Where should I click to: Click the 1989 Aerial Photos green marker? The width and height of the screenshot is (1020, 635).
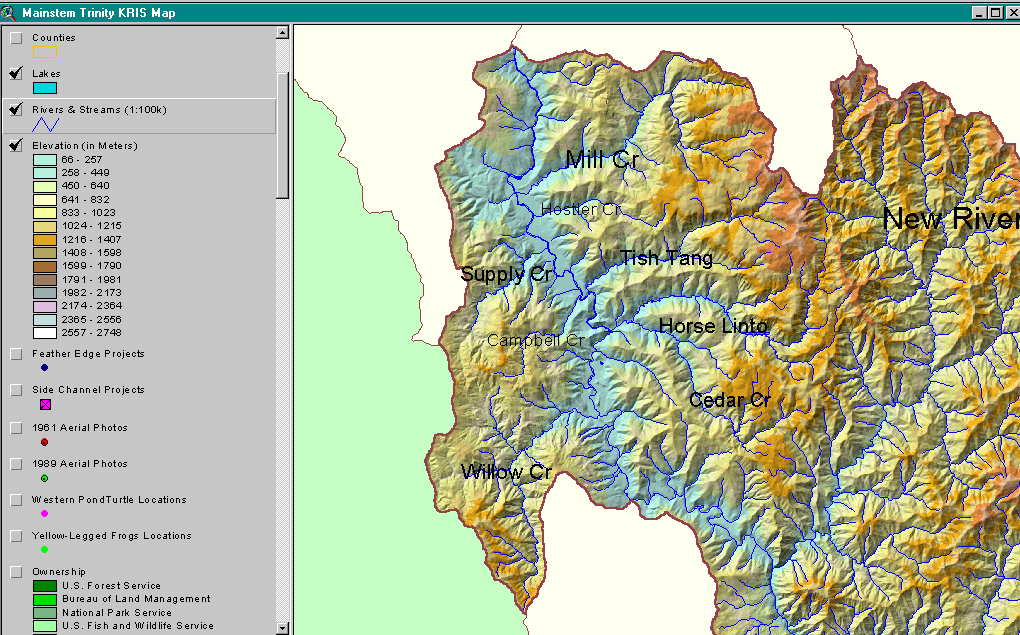click(44, 479)
